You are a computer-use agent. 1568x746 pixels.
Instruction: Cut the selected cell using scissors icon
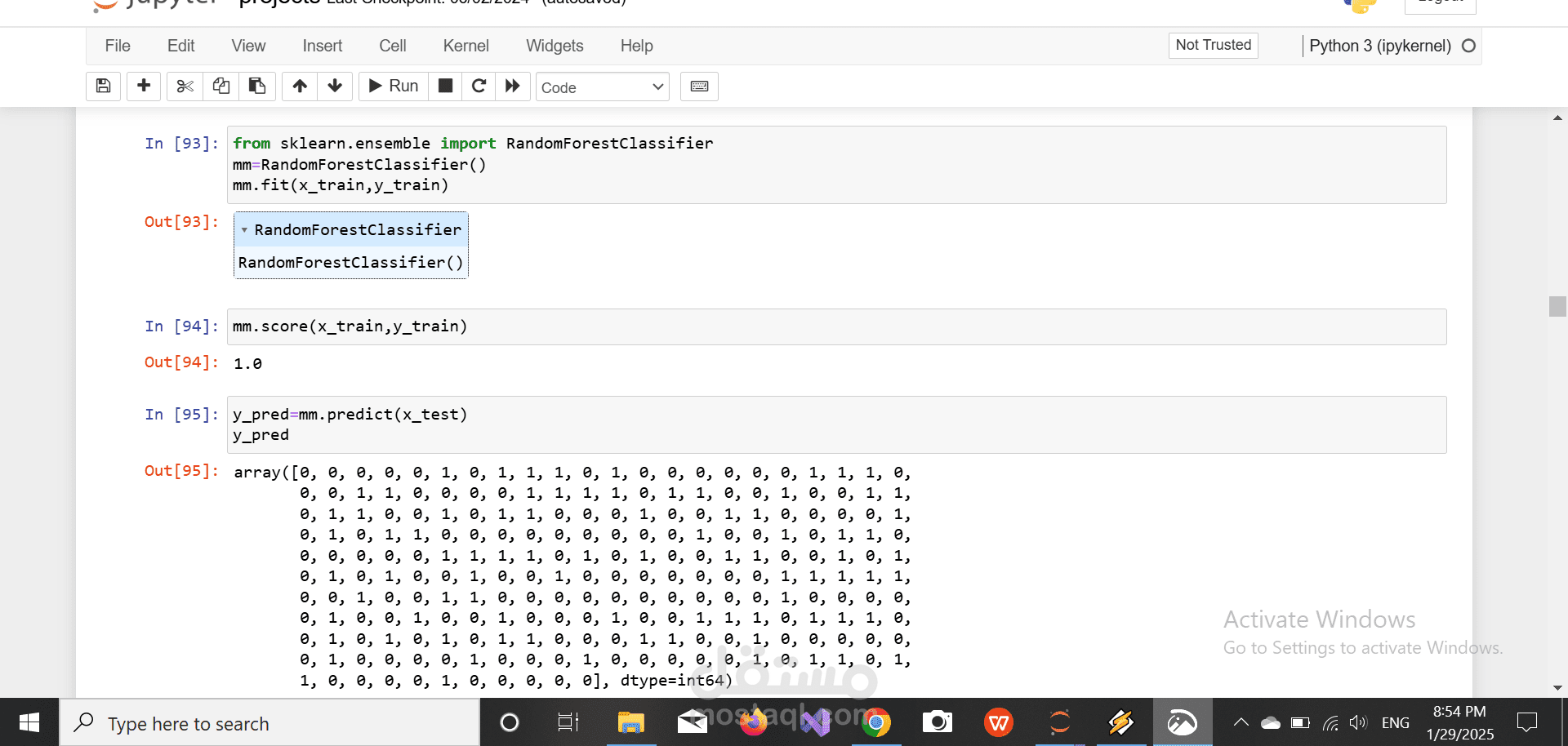(185, 87)
